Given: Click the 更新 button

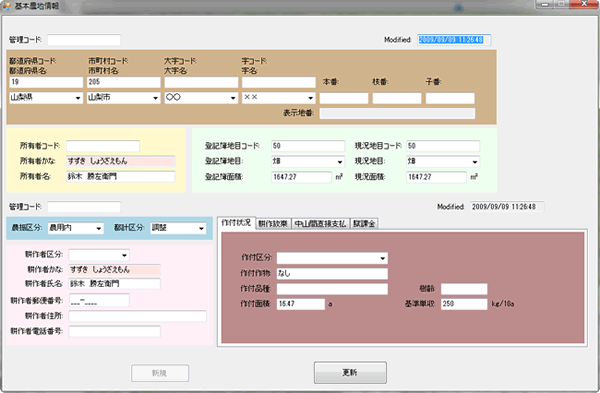Looking at the screenshot, I should click(x=350, y=373).
